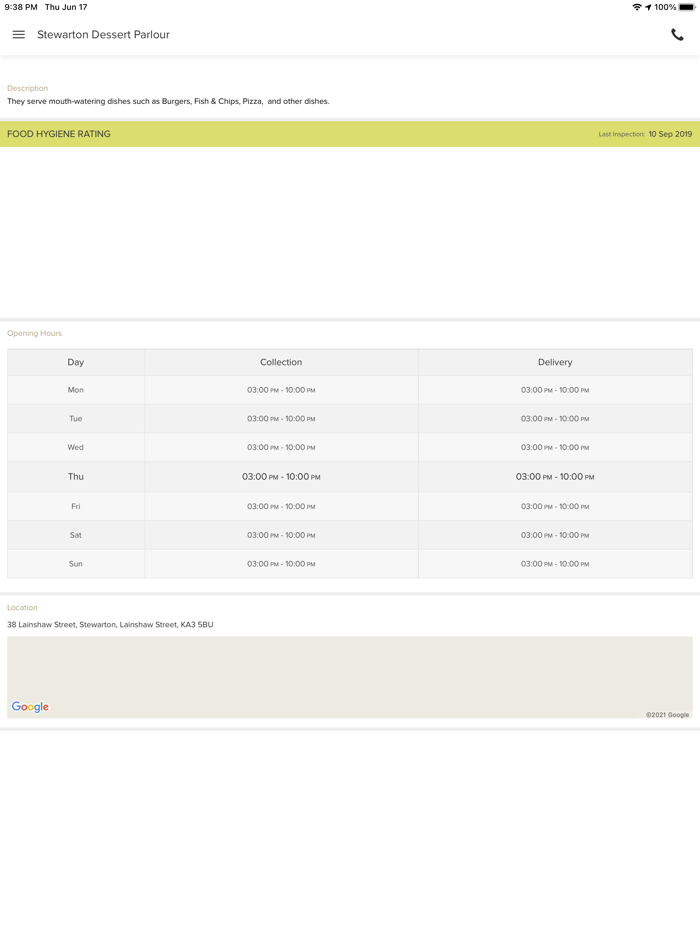Tap the Thu Jun 17 date in status bar
The width and height of the screenshot is (700, 934).
tap(66, 7)
